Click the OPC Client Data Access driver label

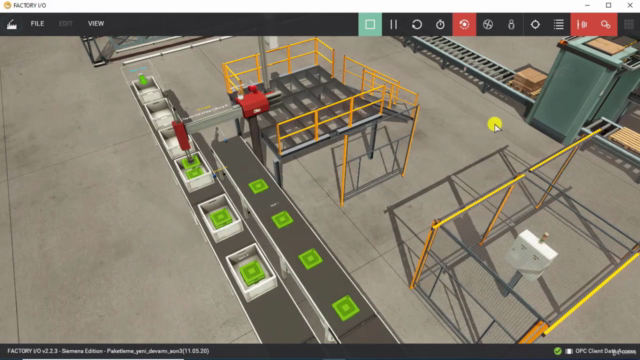click(605, 351)
